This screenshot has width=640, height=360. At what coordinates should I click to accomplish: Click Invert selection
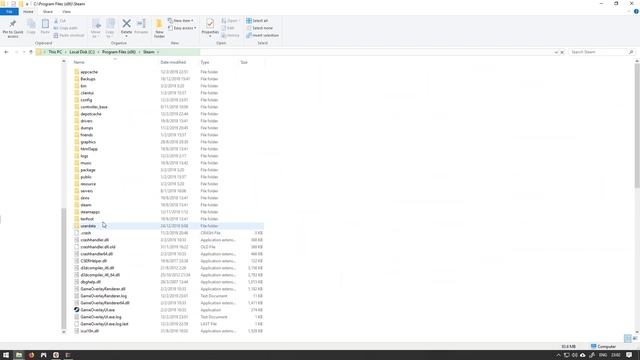(262, 36)
